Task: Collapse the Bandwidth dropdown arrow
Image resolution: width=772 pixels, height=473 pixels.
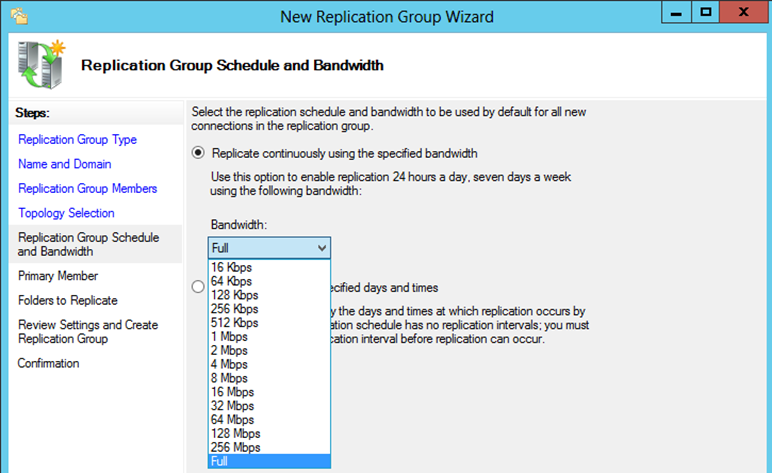Action: click(320, 248)
